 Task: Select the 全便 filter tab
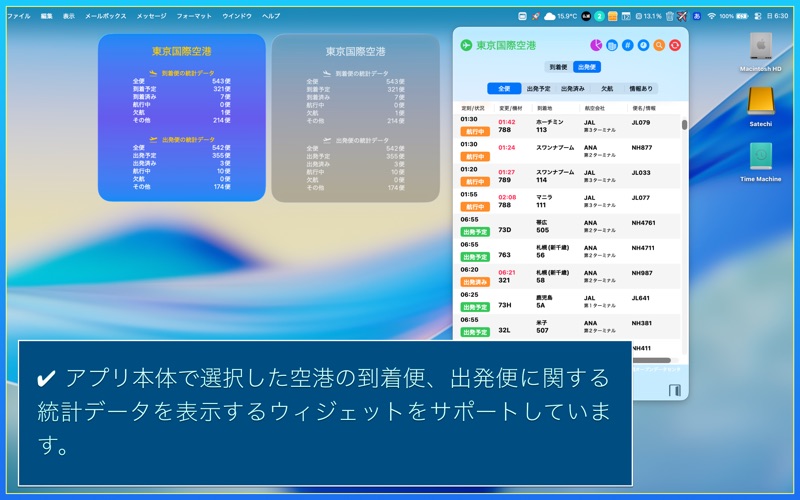click(504, 89)
